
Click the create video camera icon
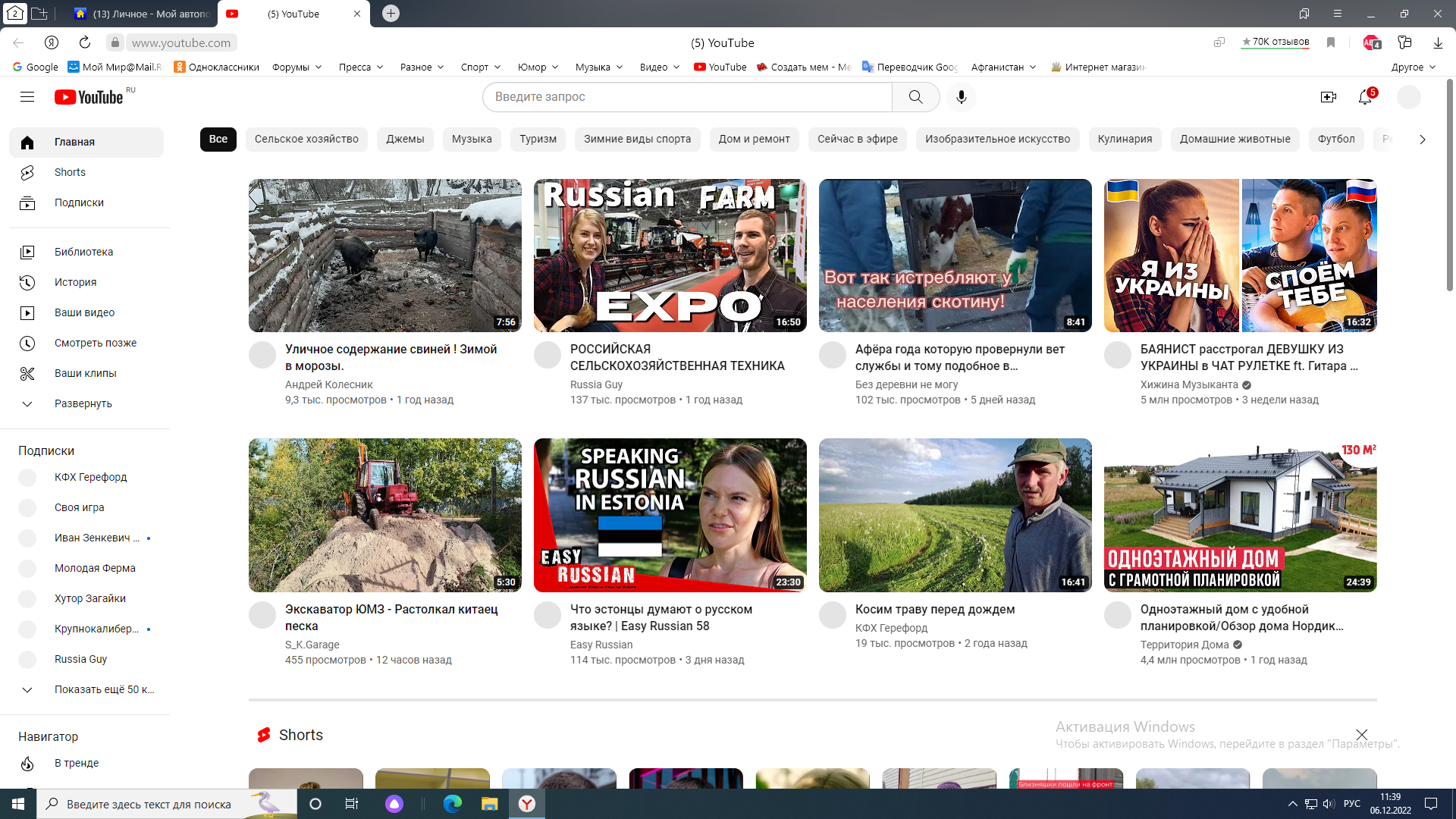[x=1328, y=97]
